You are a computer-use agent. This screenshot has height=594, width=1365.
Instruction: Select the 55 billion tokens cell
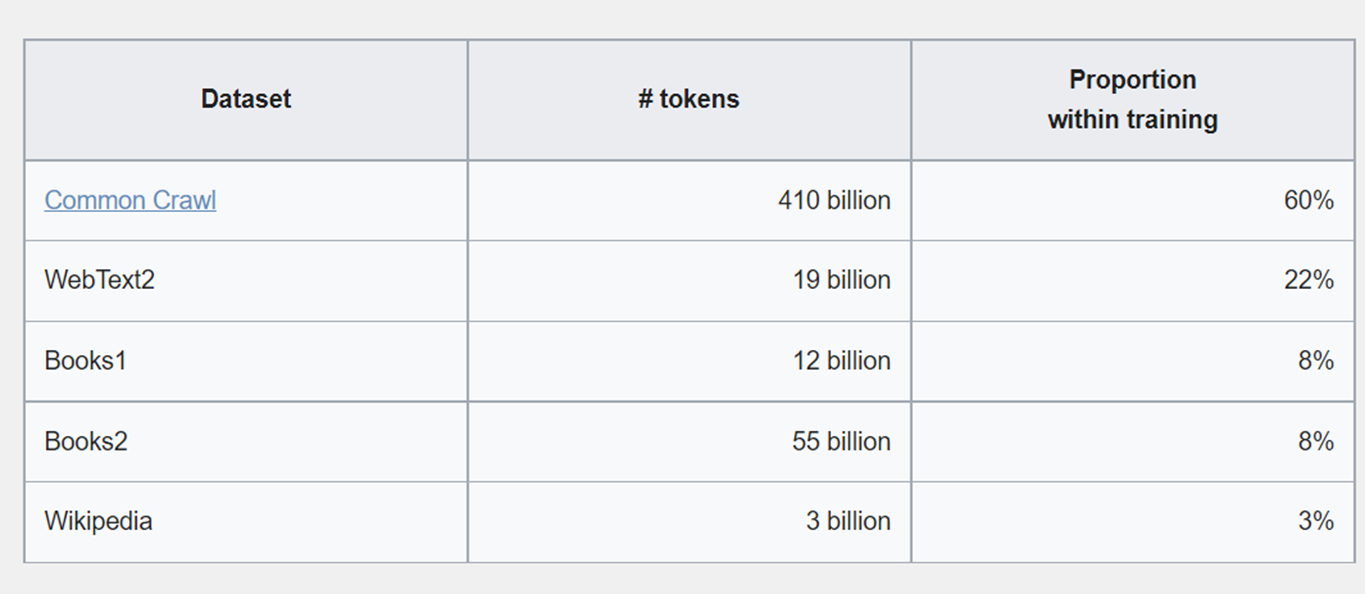pyautogui.click(x=689, y=441)
